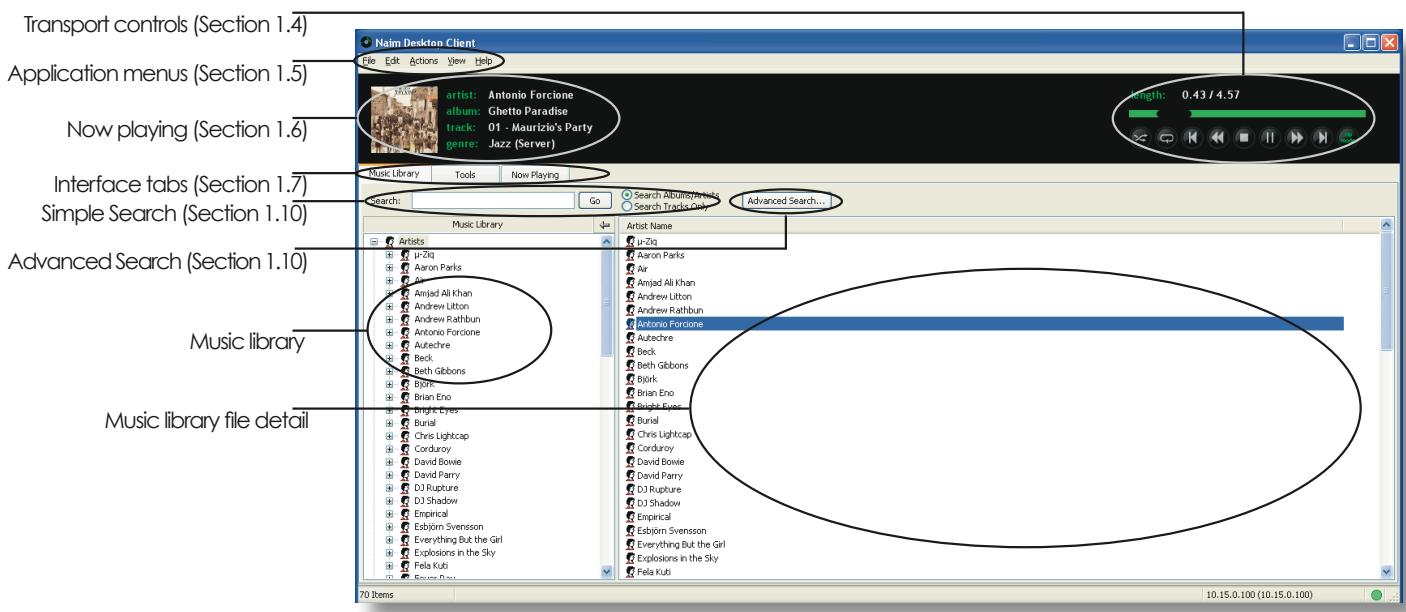Viewport: 1406px width, 612px height.
Task: Click the icon beside David Parry in the Artist Name list
Action: pyautogui.click(x=630, y=476)
